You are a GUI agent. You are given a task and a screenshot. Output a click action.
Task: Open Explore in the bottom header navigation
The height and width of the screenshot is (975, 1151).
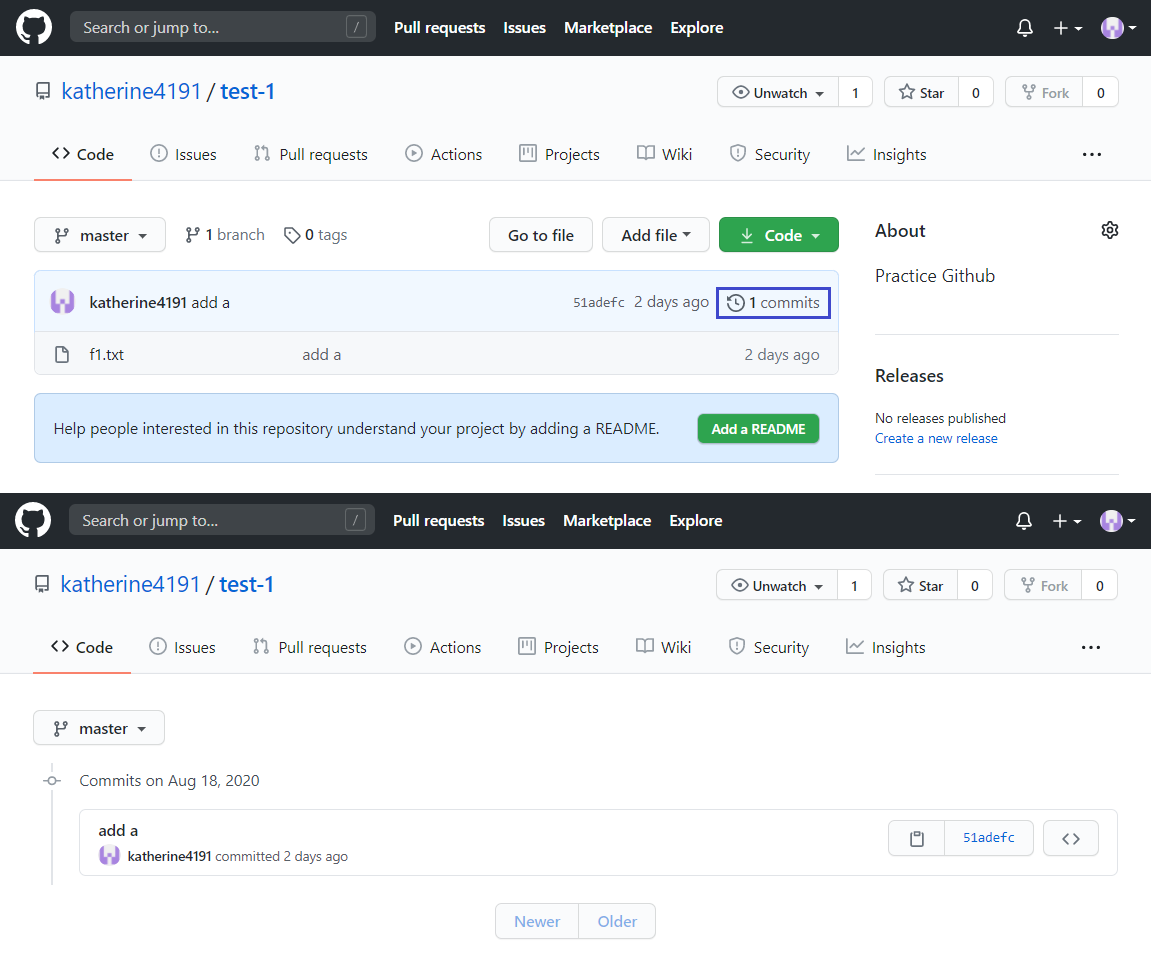tap(696, 521)
